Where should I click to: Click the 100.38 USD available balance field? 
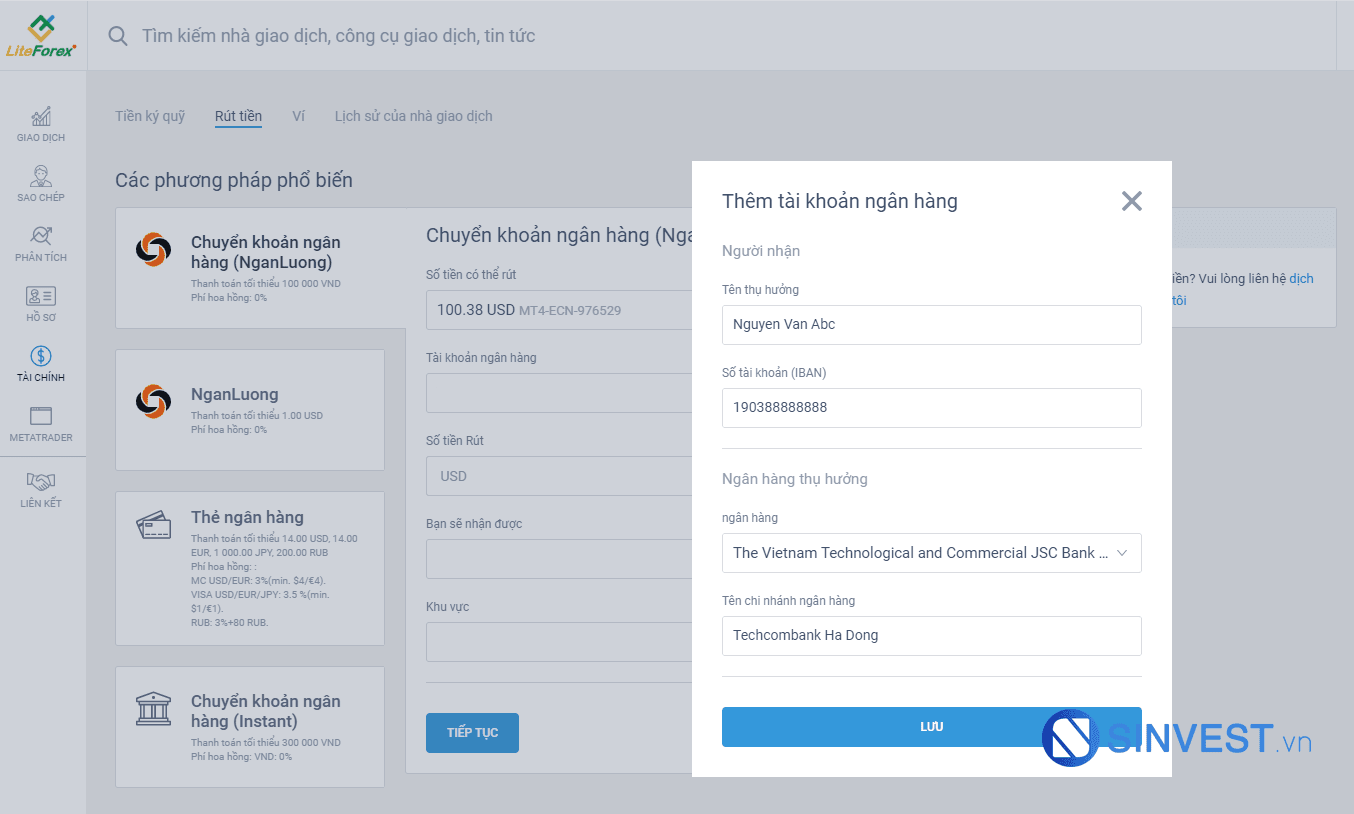click(x=559, y=310)
